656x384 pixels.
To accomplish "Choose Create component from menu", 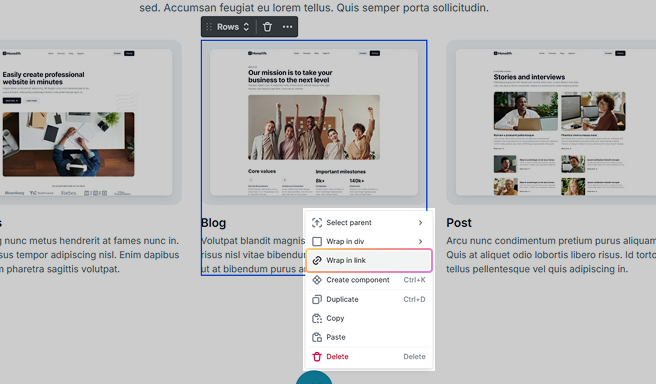I will [369, 280].
